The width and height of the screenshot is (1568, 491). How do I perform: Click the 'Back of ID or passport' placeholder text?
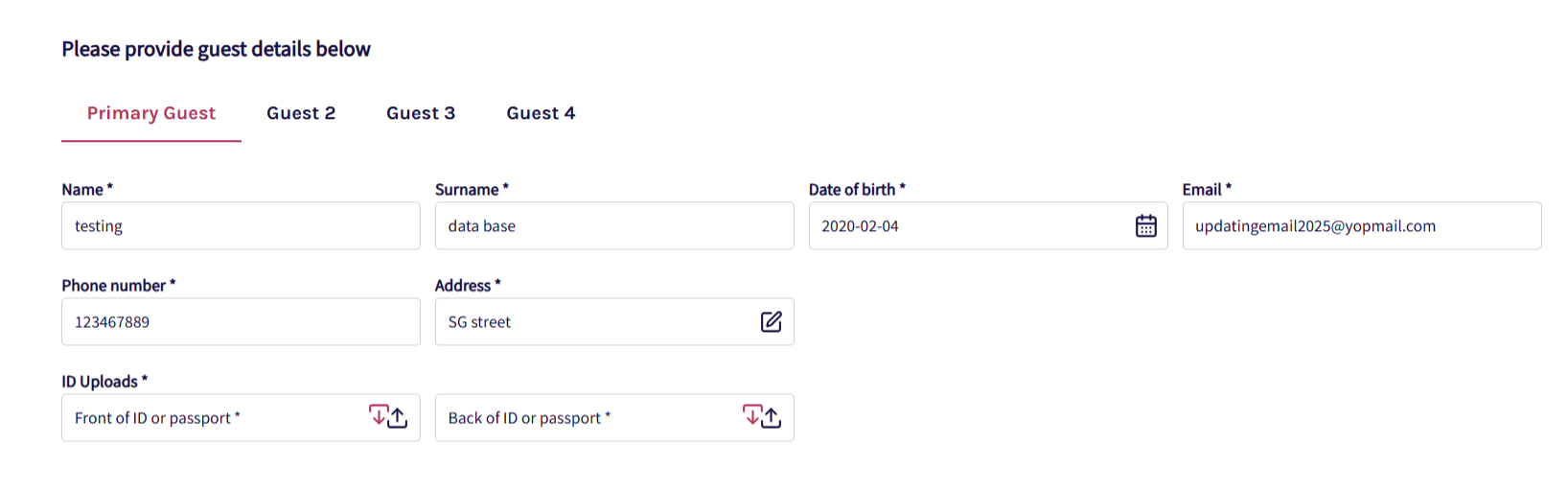point(525,418)
